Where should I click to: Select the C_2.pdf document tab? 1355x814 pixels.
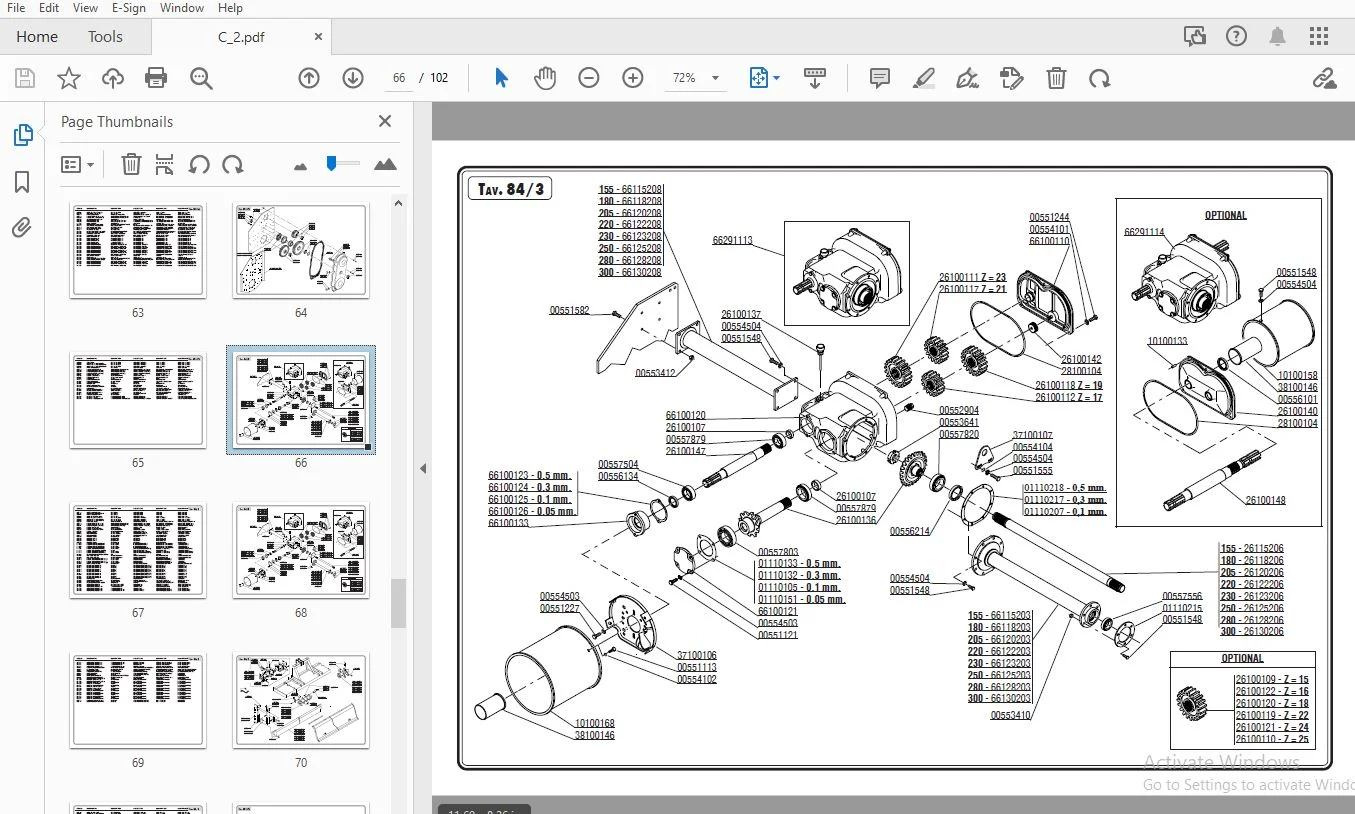(241, 37)
